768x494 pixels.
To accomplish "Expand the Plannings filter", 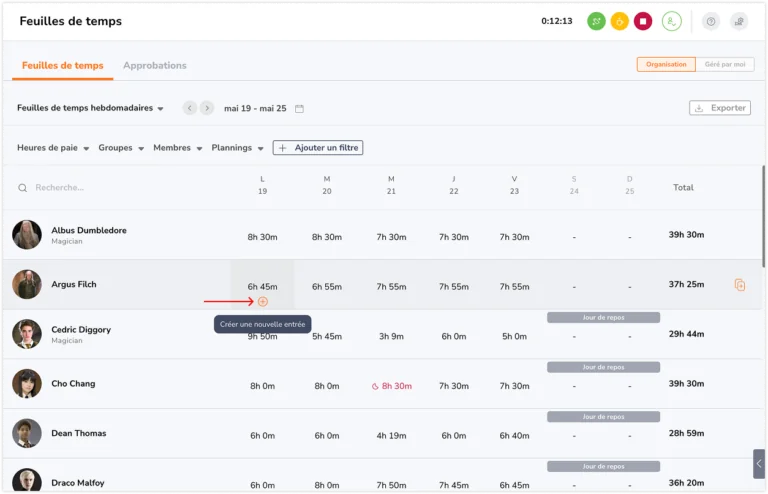I will coord(237,147).
